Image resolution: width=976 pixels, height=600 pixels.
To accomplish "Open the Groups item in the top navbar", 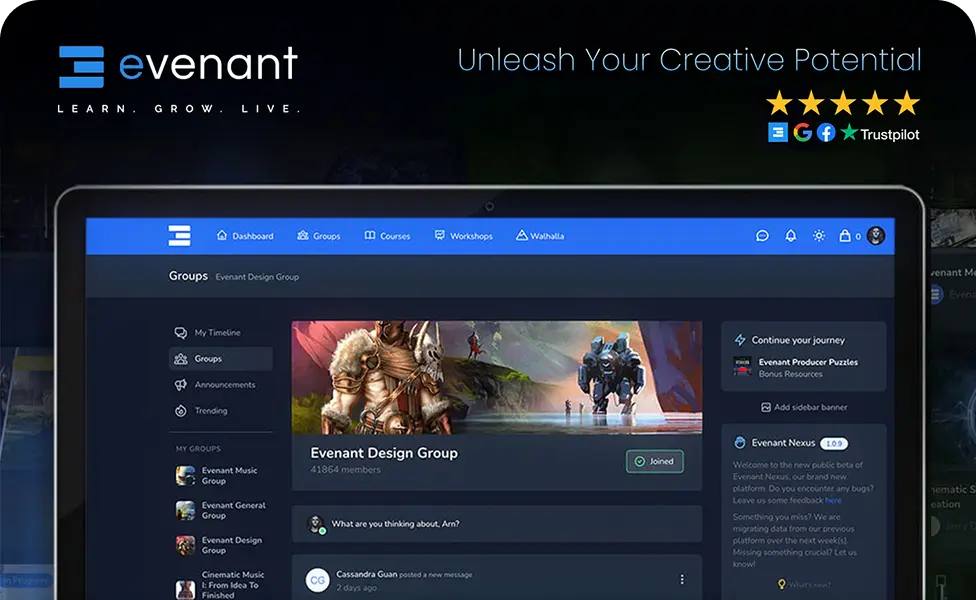I will coord(319,236).
